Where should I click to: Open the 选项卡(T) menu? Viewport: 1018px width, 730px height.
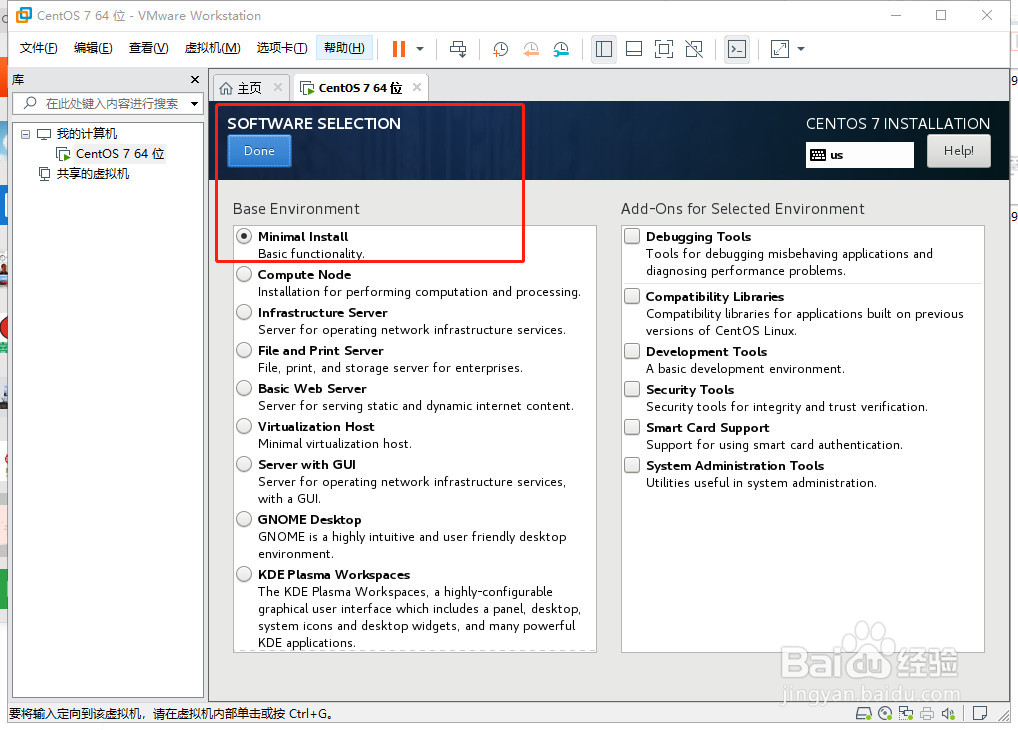[282, 48]
